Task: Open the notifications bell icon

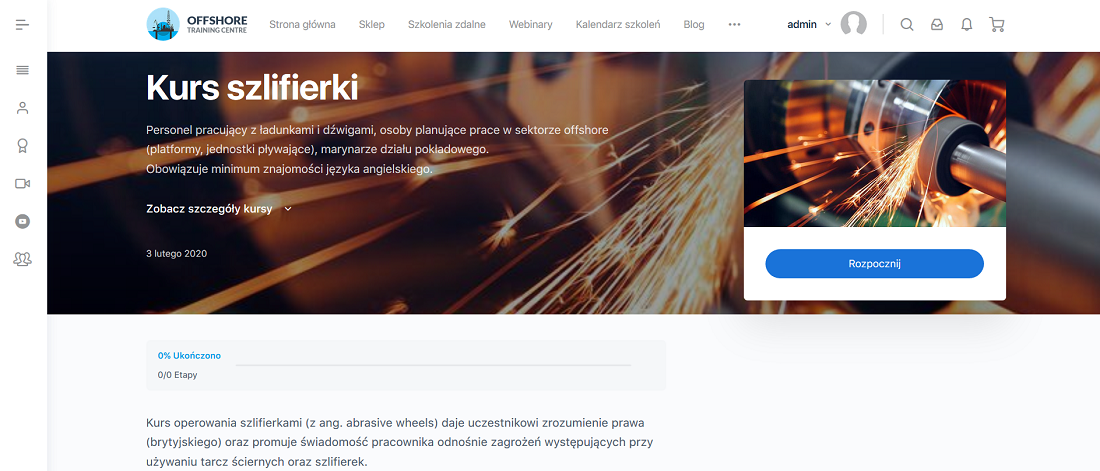Action: click(x=967, y=25)
